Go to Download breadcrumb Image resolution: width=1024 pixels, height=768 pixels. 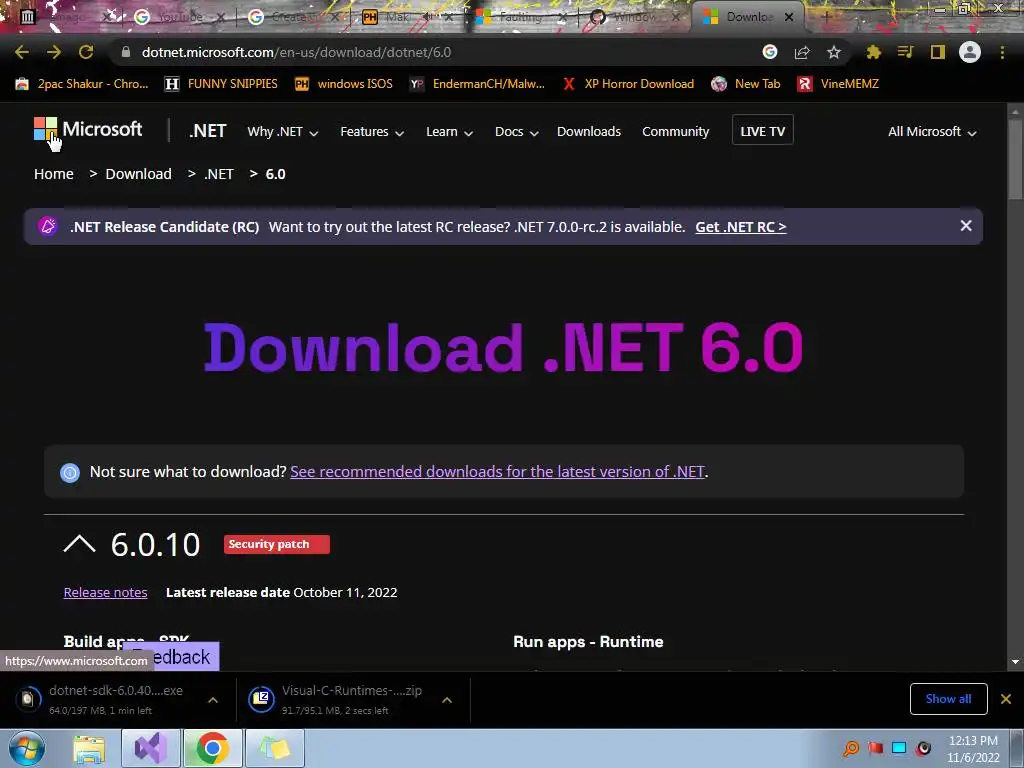click(138, 174)
